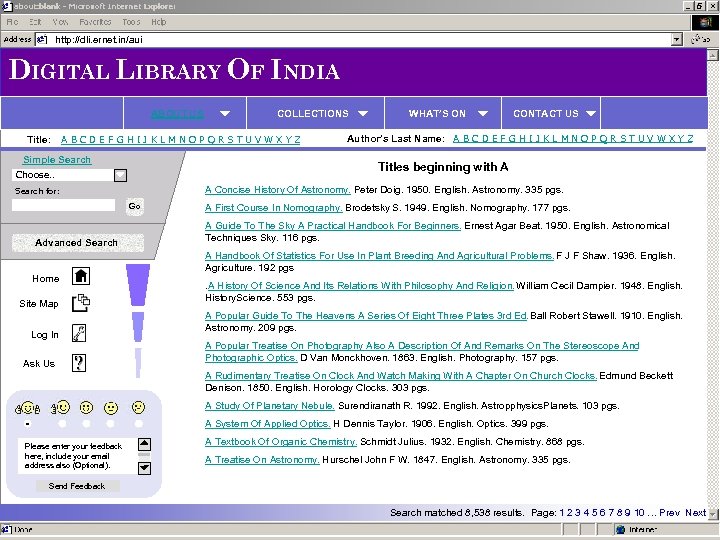Click the sad fifth smiley face
The height and width of the screenshot is (540, 720).
pos(138,407)
